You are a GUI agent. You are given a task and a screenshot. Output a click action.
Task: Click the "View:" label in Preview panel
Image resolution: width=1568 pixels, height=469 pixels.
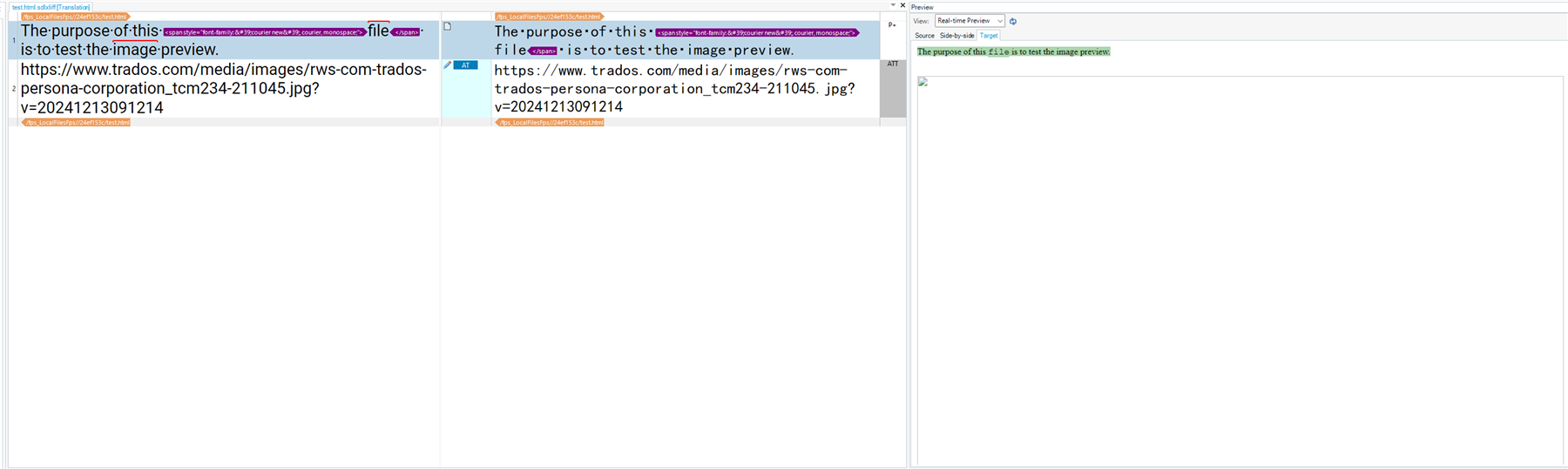tap(922, 21)
